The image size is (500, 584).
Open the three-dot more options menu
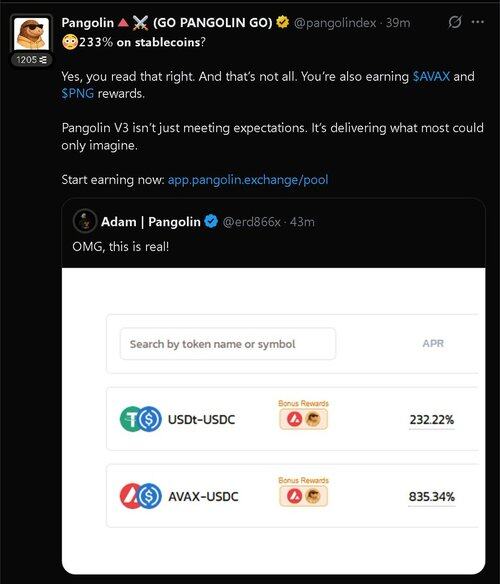[478, 22]
